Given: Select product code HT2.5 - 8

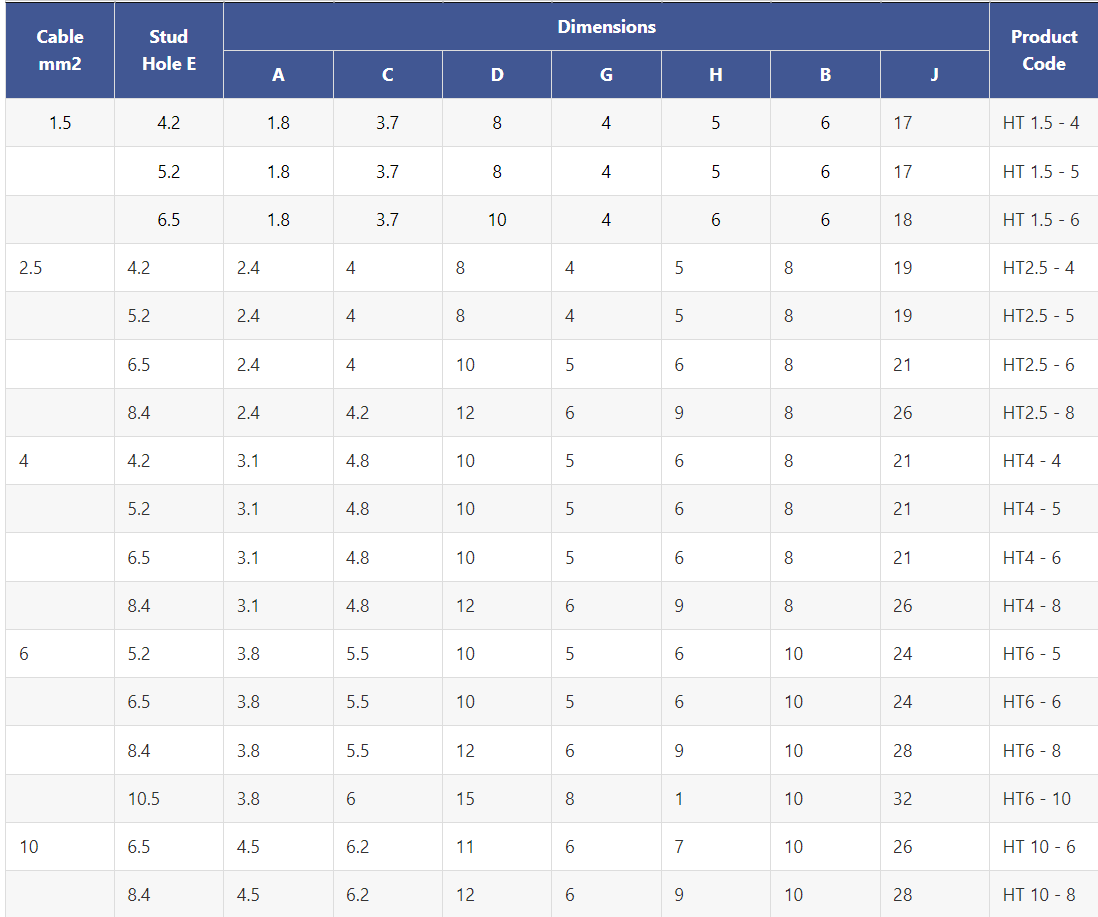Looking at the screenshot, I should [x=1038, y=412].
